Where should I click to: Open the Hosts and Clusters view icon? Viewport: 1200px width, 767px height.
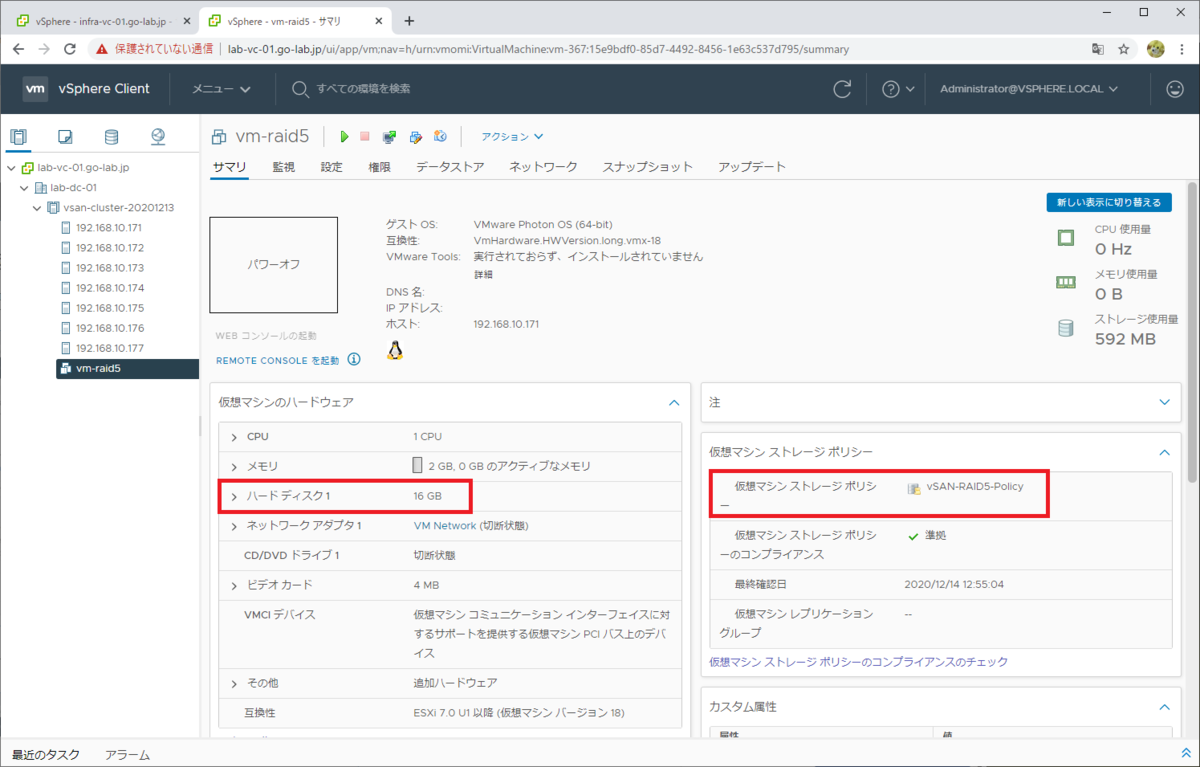[19, 137]
